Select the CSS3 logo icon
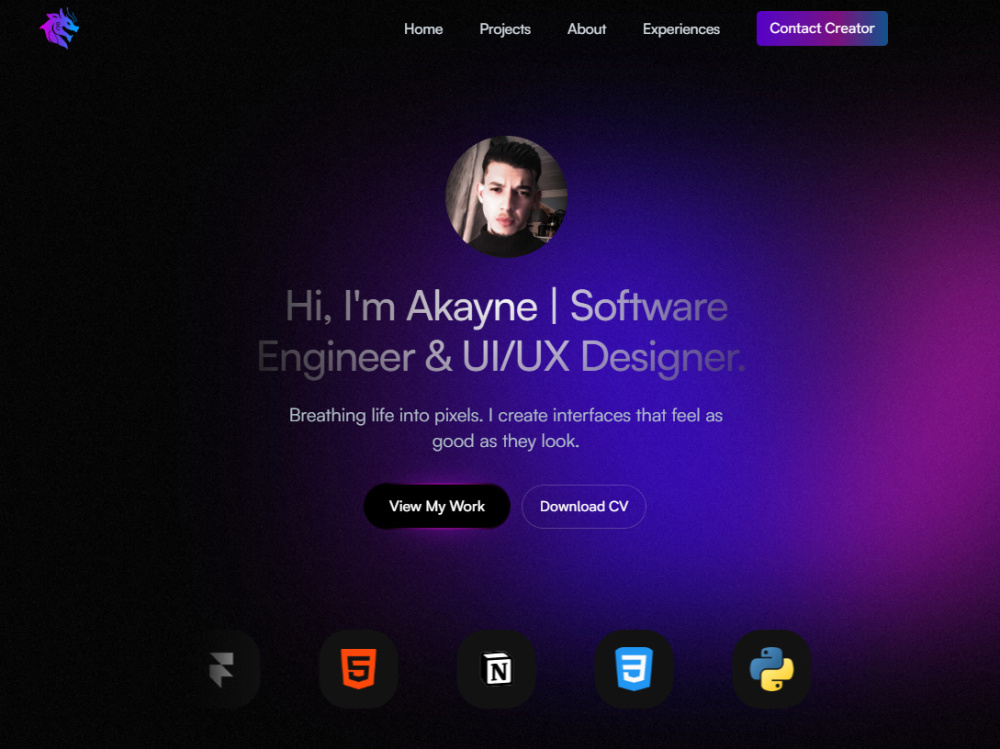This screenshot has width=1000, height=749. point(634,669)
